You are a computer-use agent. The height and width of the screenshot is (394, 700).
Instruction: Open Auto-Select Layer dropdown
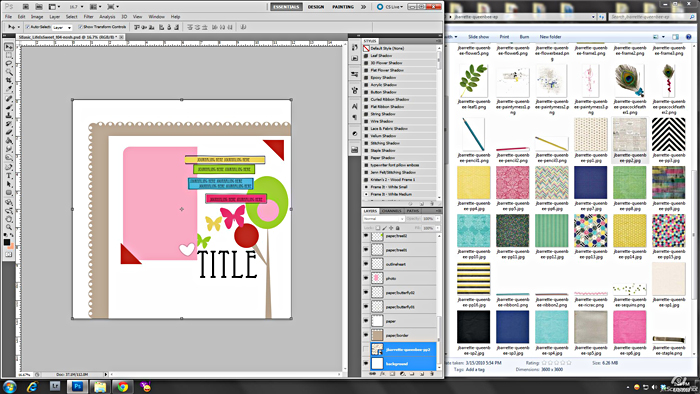point(62,28)
